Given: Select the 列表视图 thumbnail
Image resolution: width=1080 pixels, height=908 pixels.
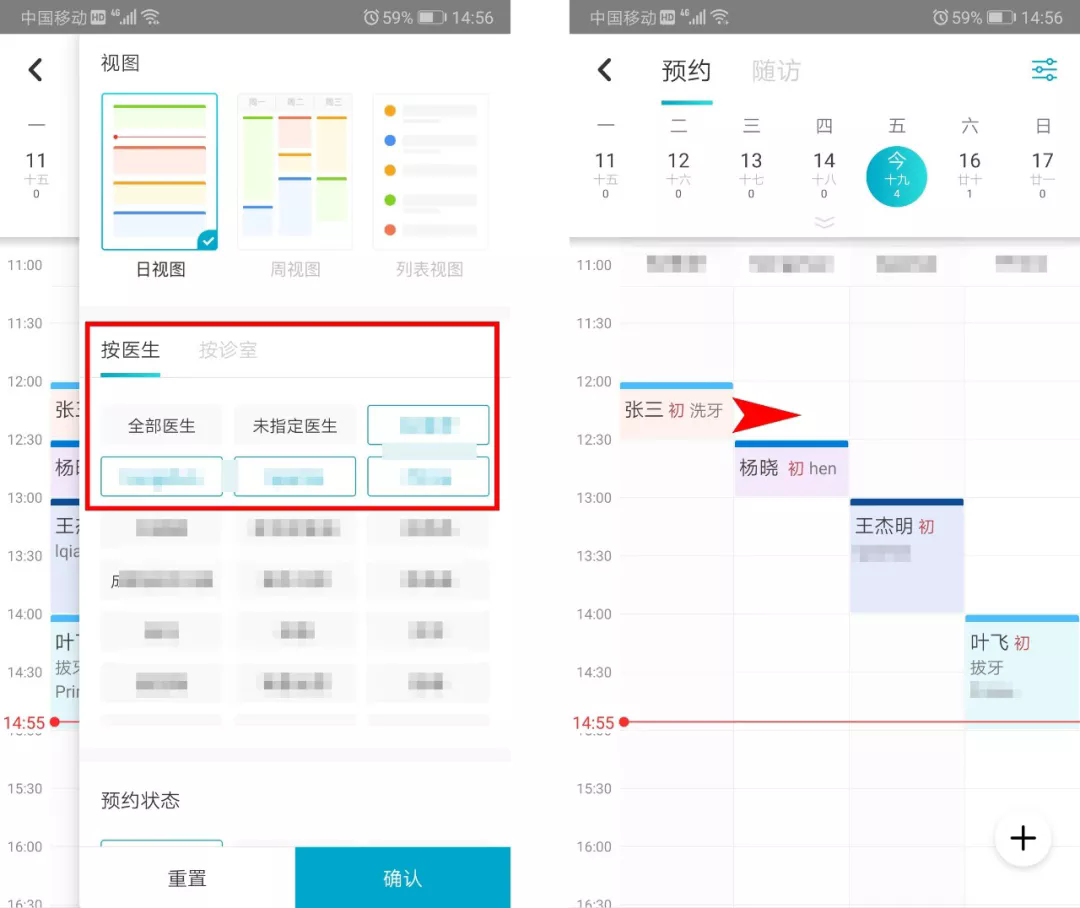Looking at the screenshot, I should coord(430,172).
